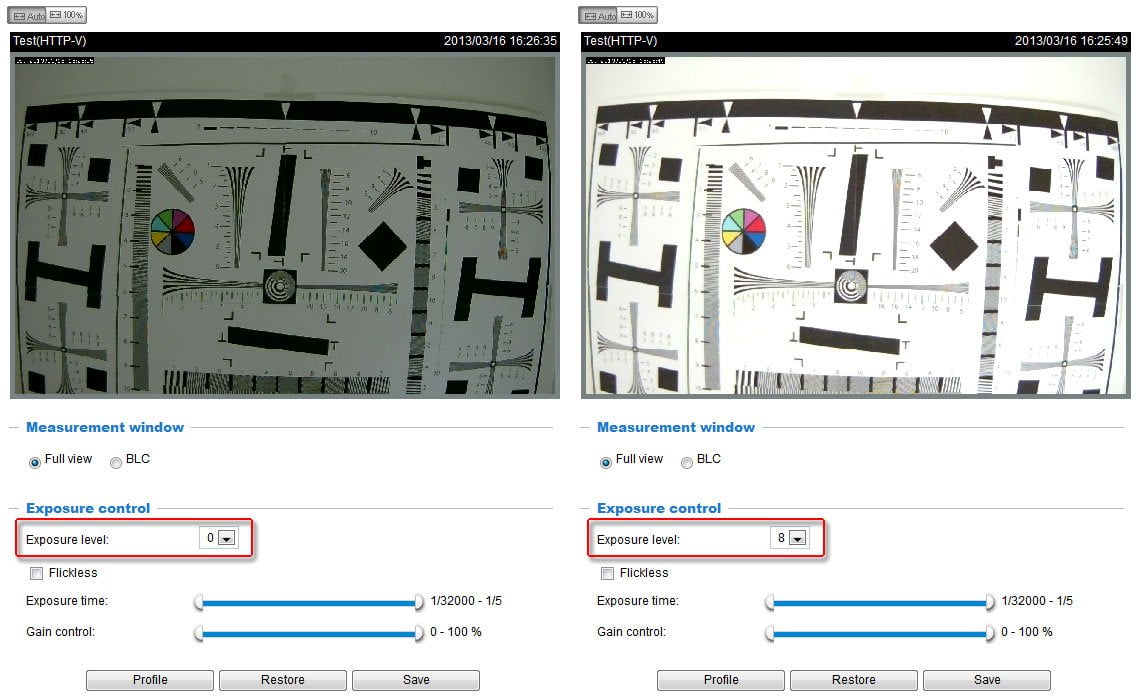Enable Flickless checkbox in right panel
The image size is (1142, 700).
tap(607, 573)
